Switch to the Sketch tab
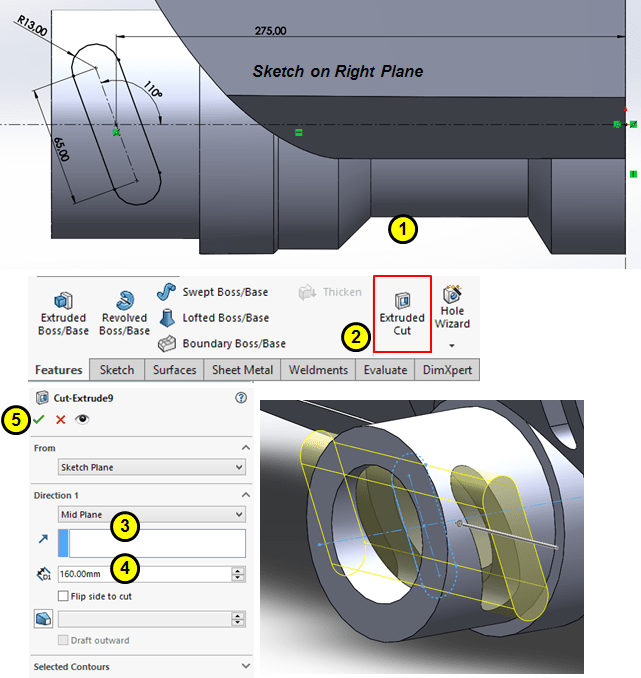641x678 pixels. pyautogui.click(x=117, y=370)
